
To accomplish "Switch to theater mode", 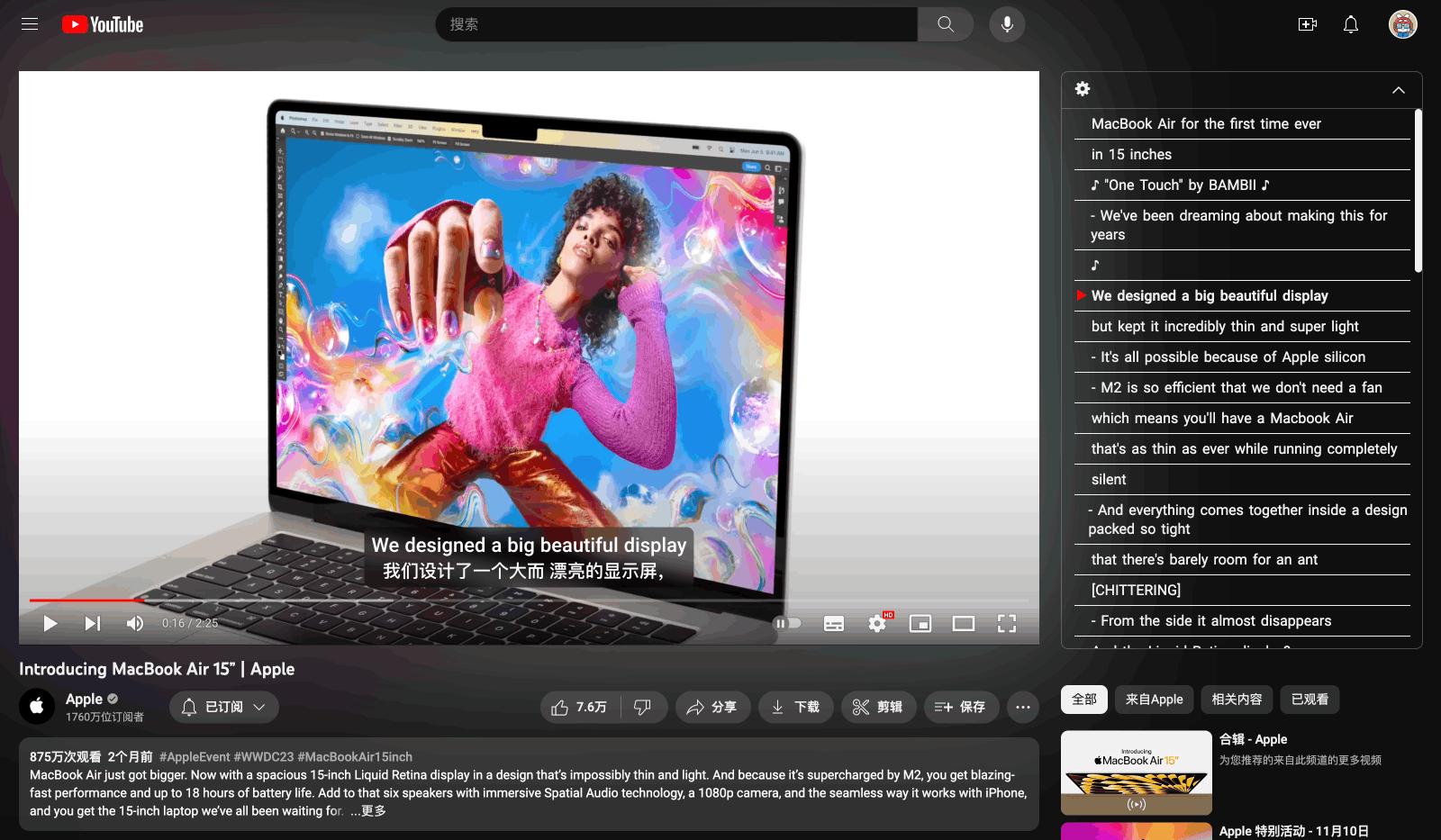I will (964, 623).
